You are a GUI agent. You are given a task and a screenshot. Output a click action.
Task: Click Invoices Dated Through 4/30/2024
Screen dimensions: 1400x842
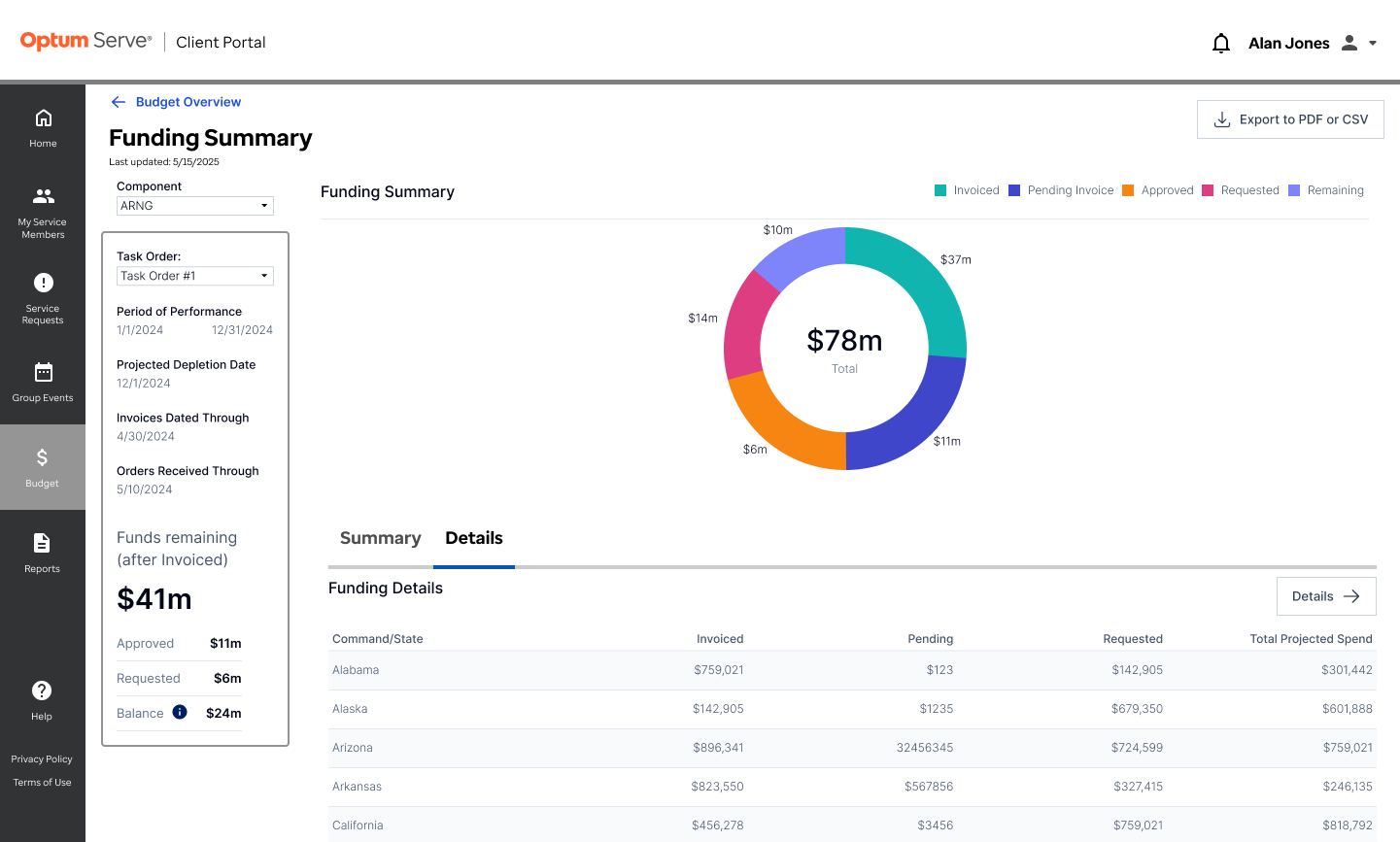click(146, 437)
